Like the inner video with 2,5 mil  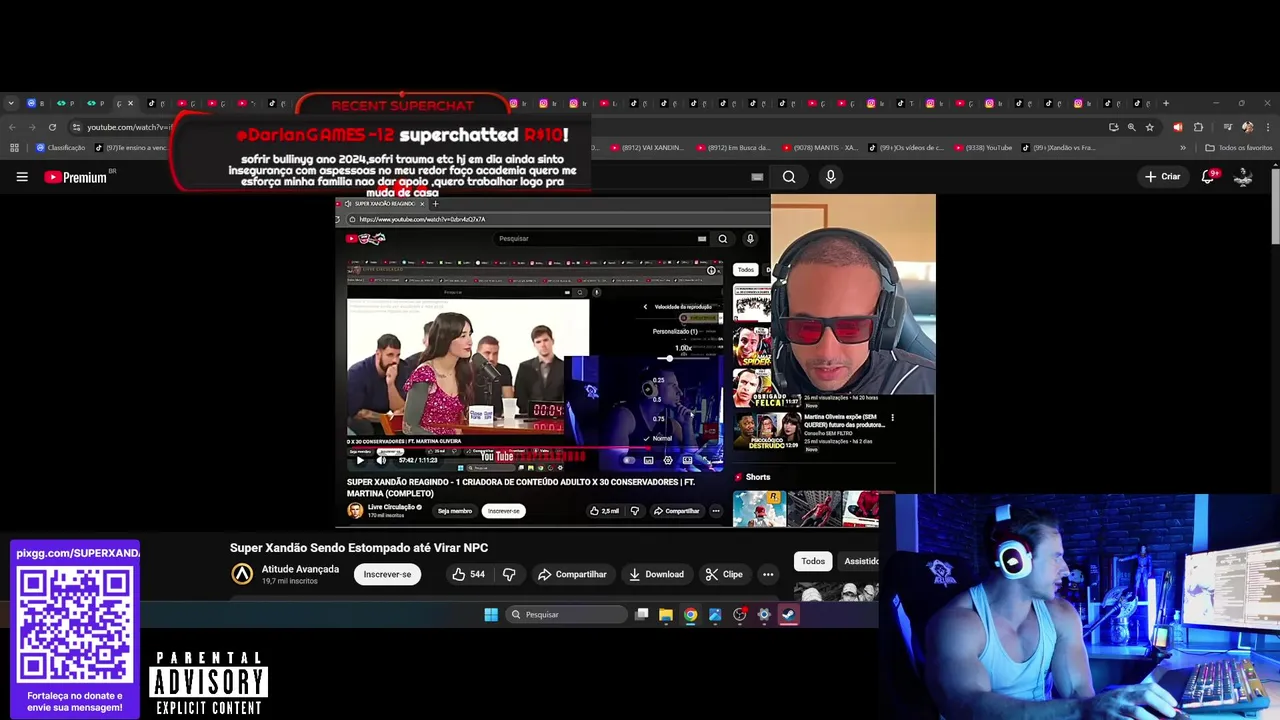tap(604, 511)
